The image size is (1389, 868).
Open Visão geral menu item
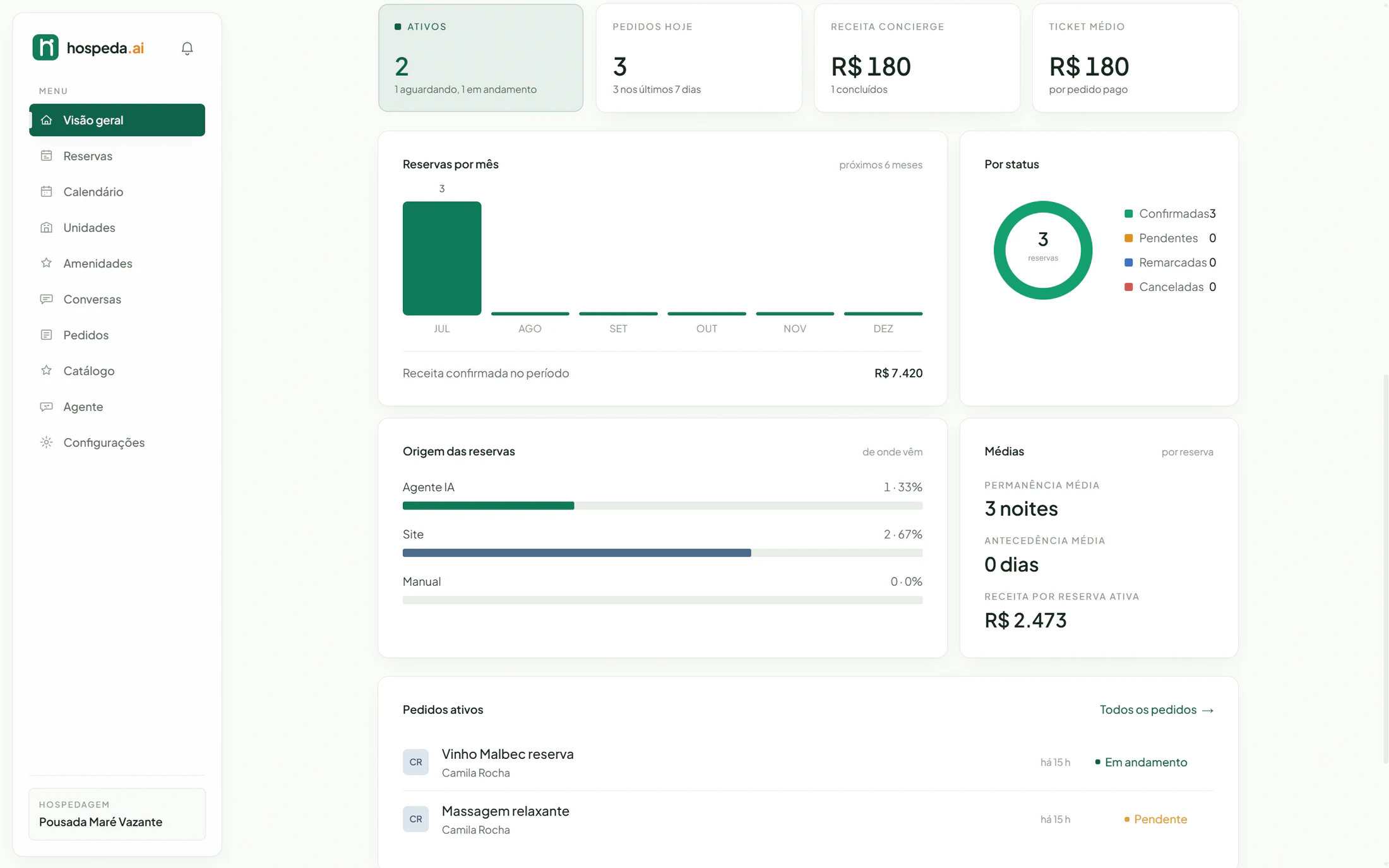click(x=117, y=120)
